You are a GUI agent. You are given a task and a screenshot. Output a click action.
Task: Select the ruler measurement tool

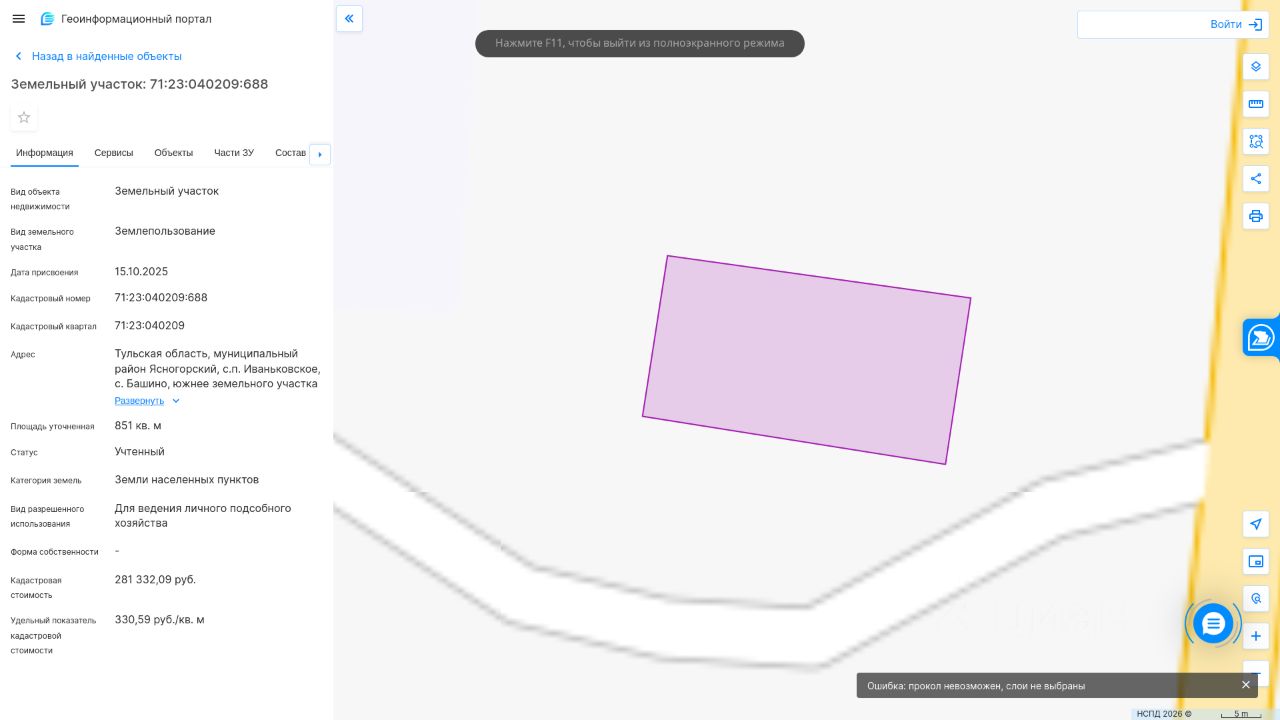[1256, 104]
